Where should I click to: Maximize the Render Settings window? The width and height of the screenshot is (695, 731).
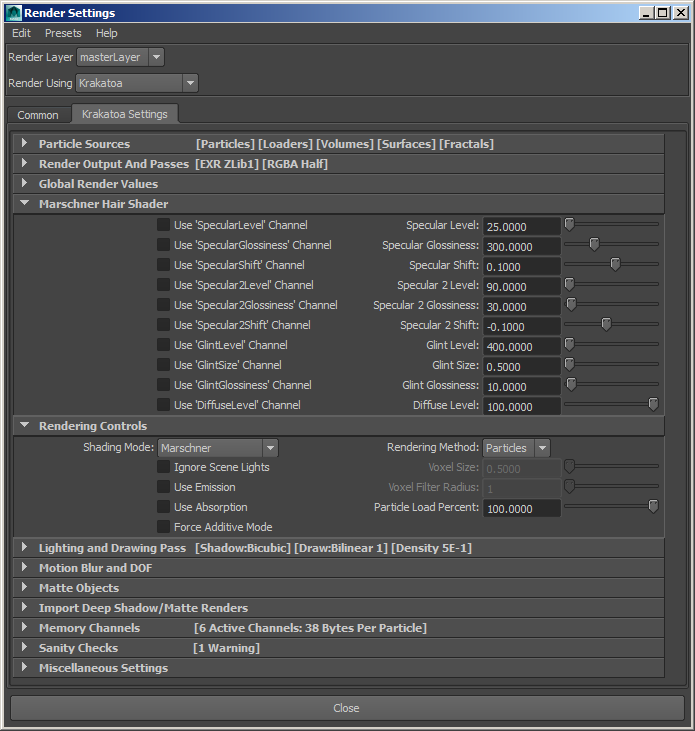662,13
